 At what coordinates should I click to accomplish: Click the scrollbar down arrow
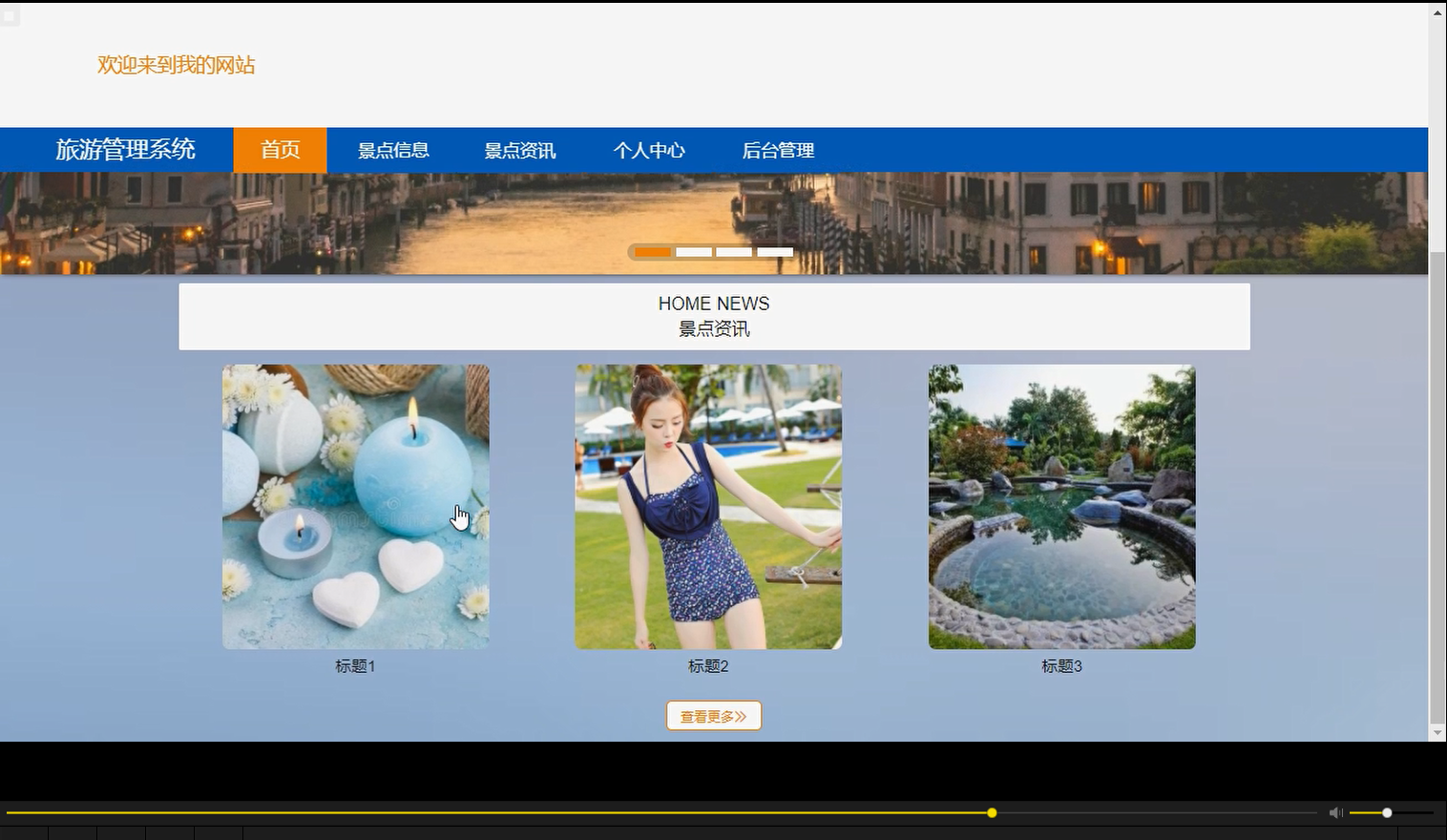(1437, 731)
